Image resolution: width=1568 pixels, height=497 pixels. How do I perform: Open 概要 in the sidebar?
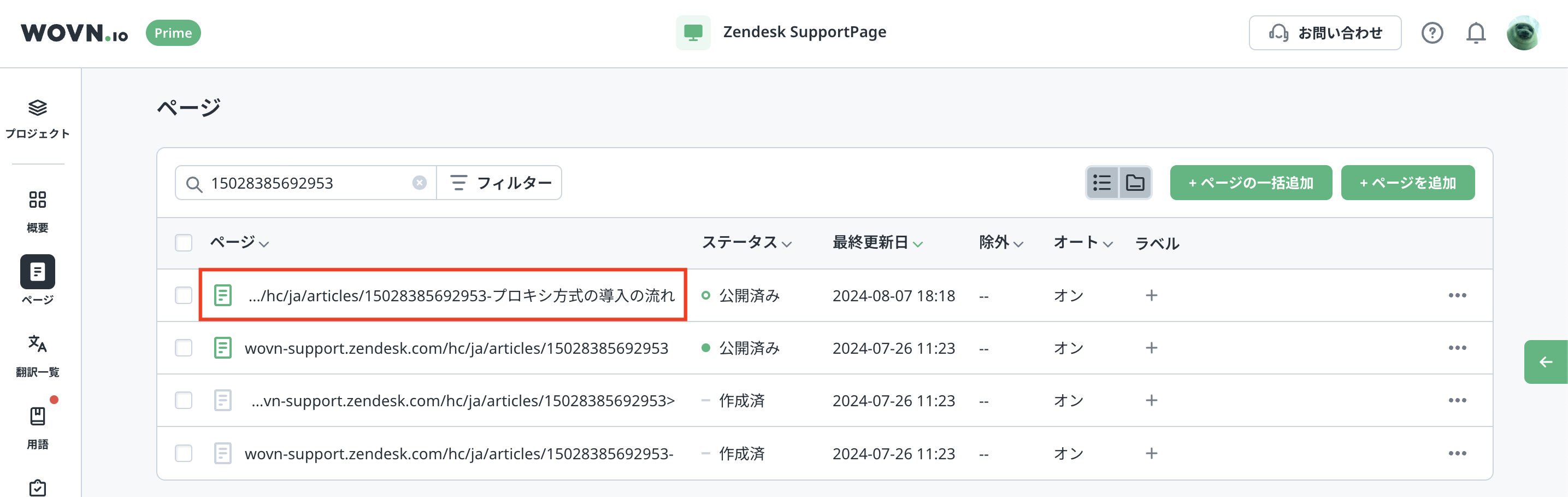coord(38,211)
